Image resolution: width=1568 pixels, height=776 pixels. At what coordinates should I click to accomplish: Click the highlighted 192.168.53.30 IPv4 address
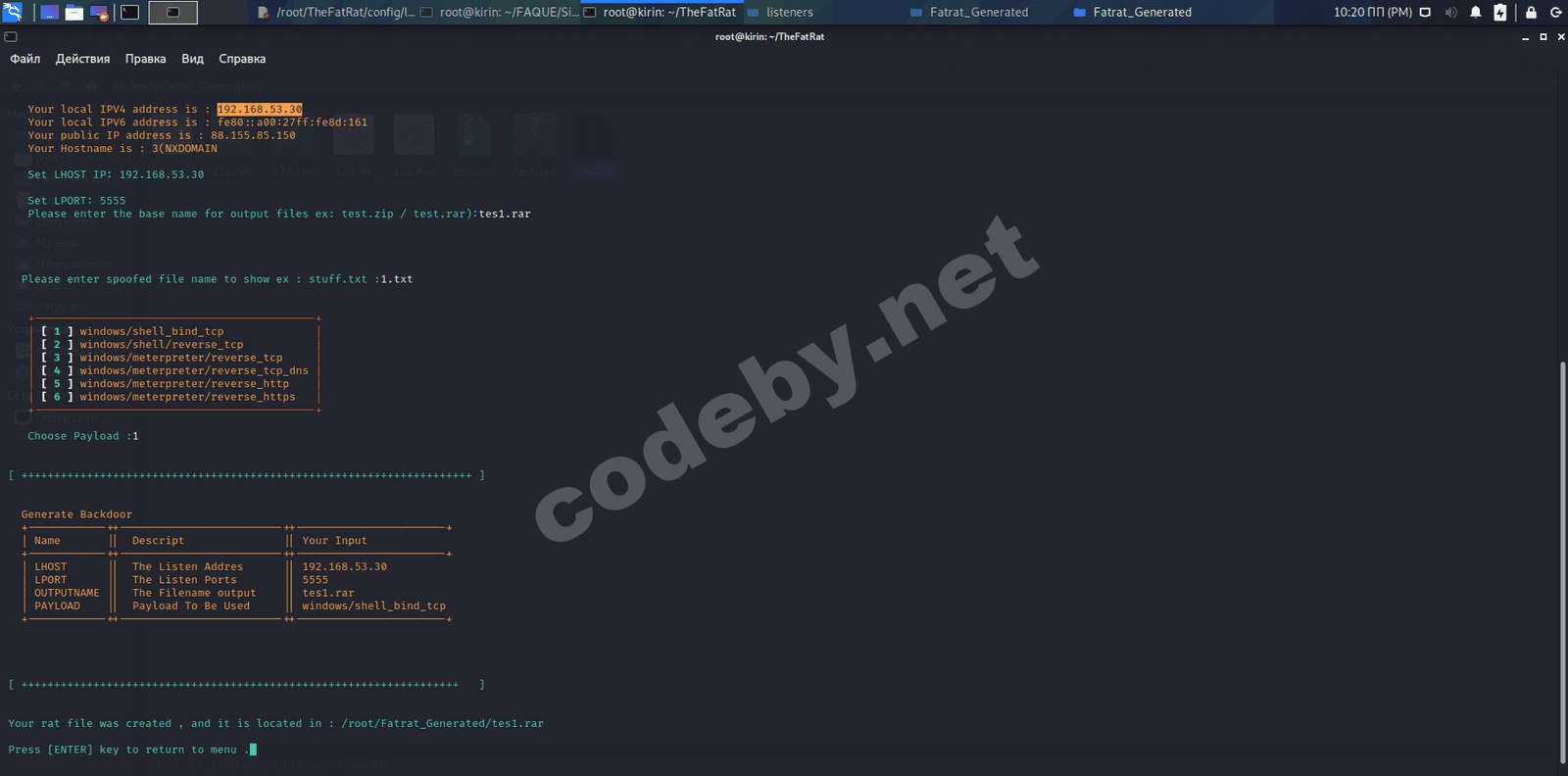[260, 110]
